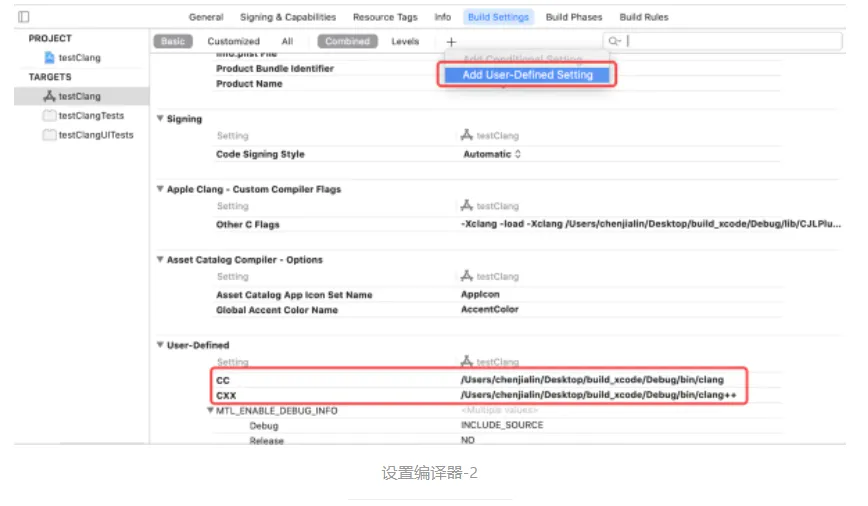This screenshot has height=506, width=868.
Task: Collapse the User-Defined section
Action: tap(160, 345)
